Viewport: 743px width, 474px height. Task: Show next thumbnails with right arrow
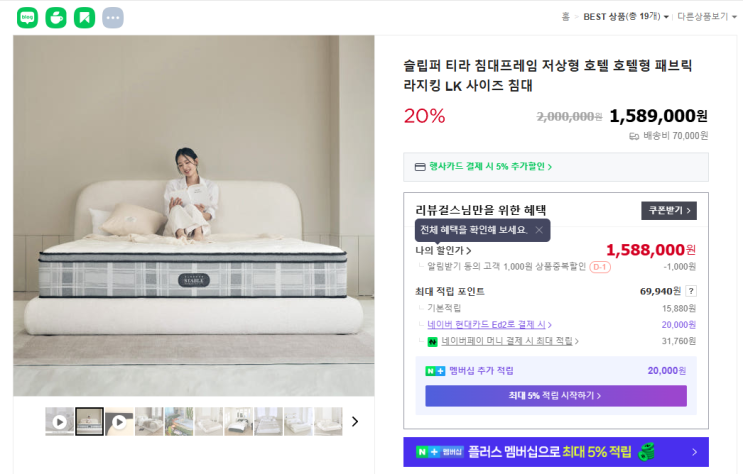tap(355, 421)
